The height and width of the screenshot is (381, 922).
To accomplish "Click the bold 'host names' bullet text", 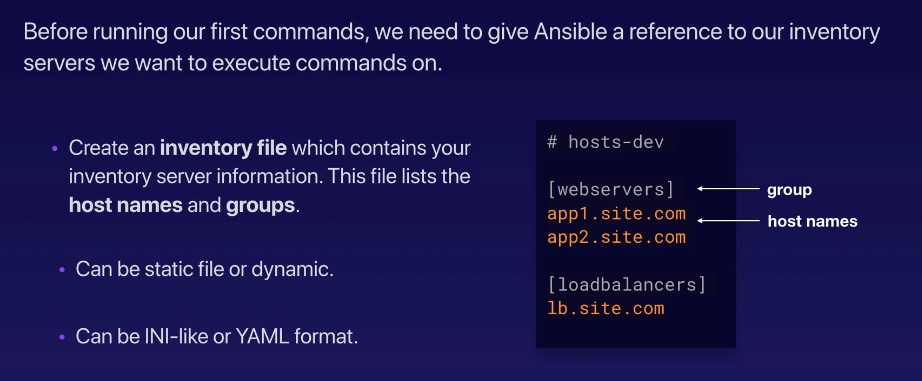I will pyautogui.click(x=125, y=206).
